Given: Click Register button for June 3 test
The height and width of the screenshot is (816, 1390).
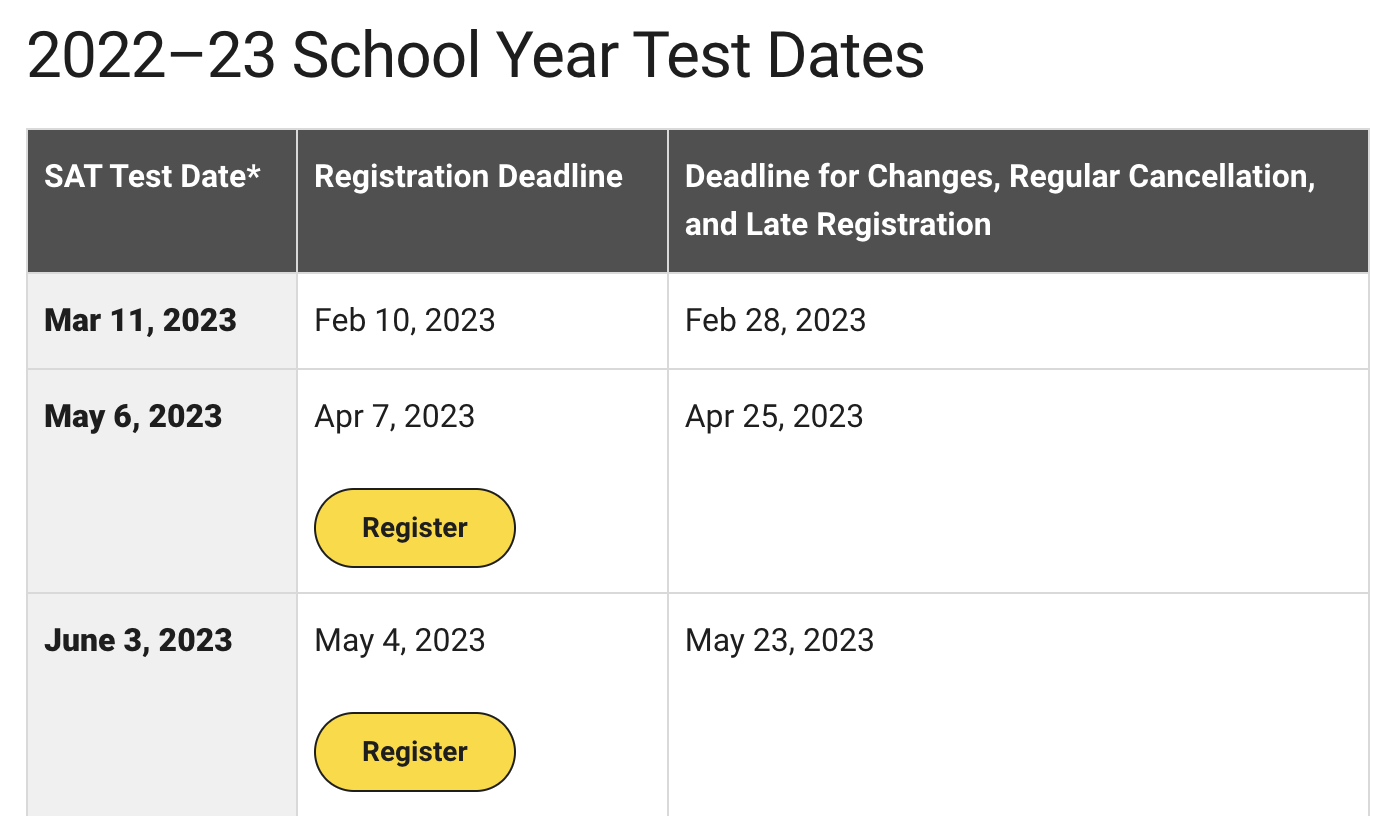Looking at the screenshot, I should [x=414, y=752].
